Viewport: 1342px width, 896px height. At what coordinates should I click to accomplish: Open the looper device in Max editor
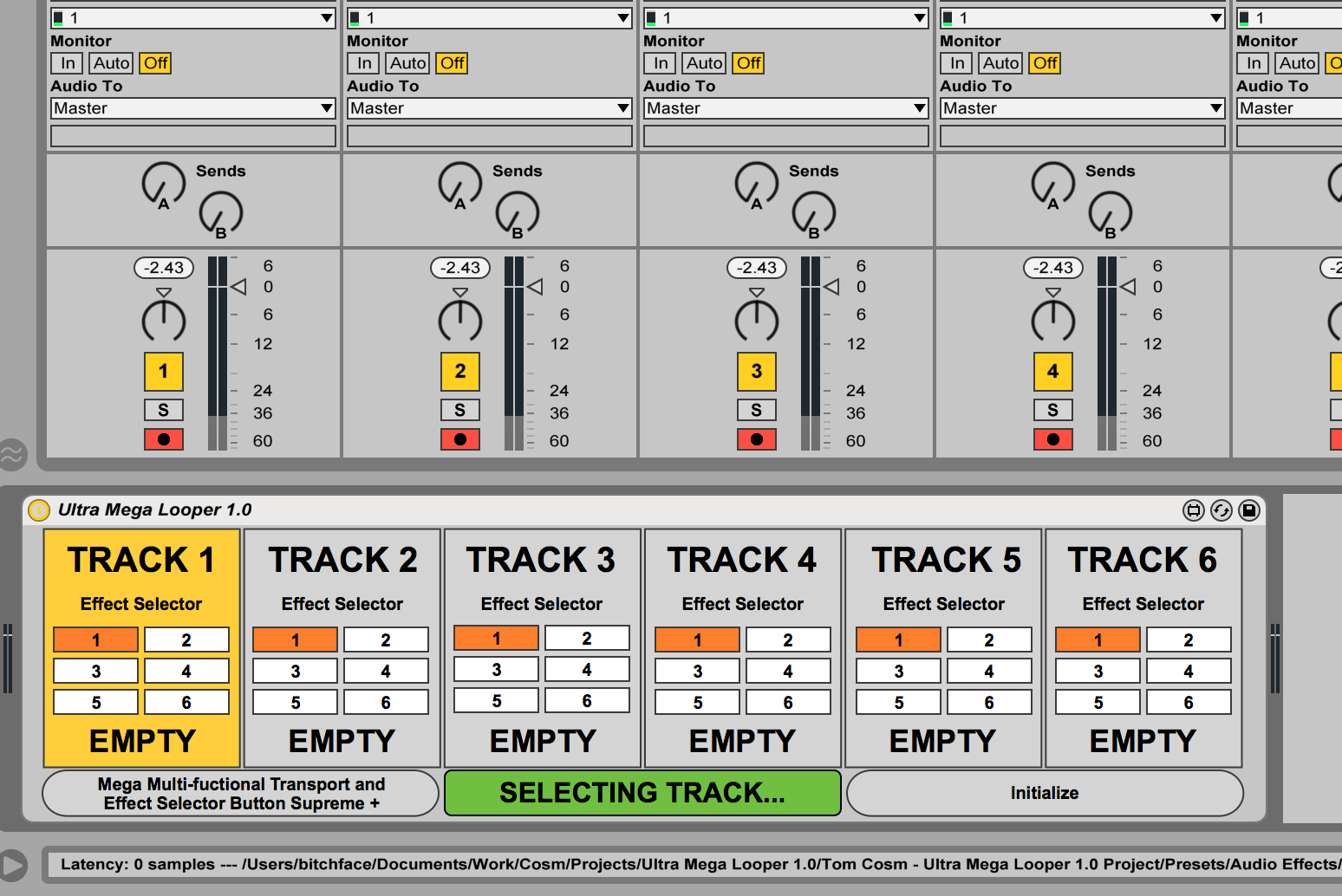[1194, 510]
